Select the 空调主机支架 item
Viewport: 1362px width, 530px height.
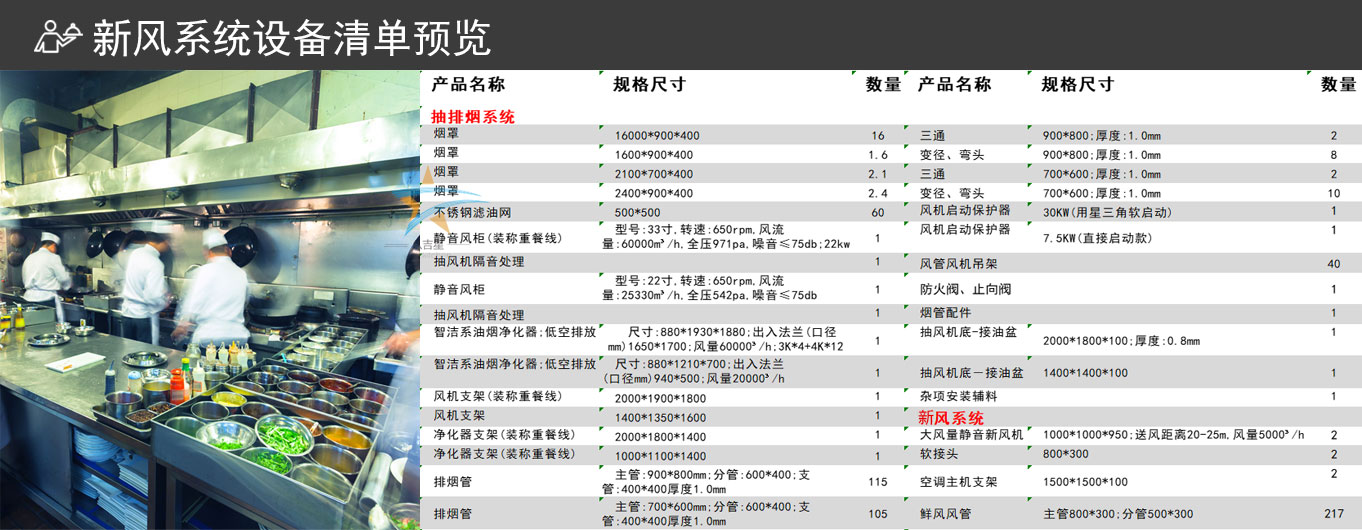point(958,482)
